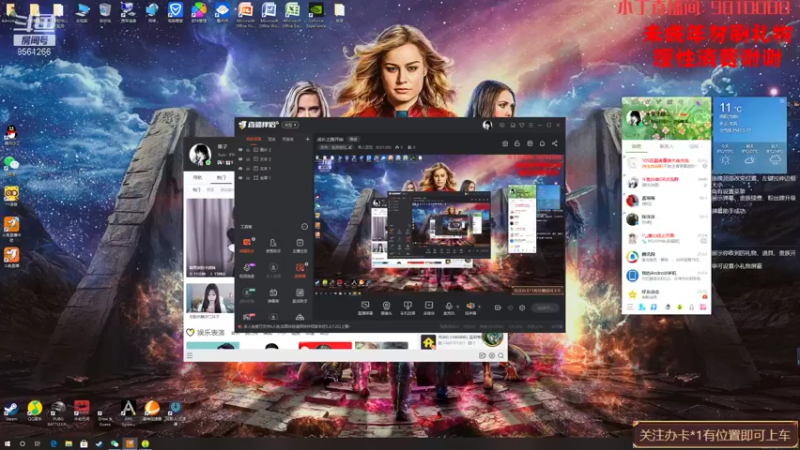Add a screen capture source in streaming toolbar

tap(365, 307)
